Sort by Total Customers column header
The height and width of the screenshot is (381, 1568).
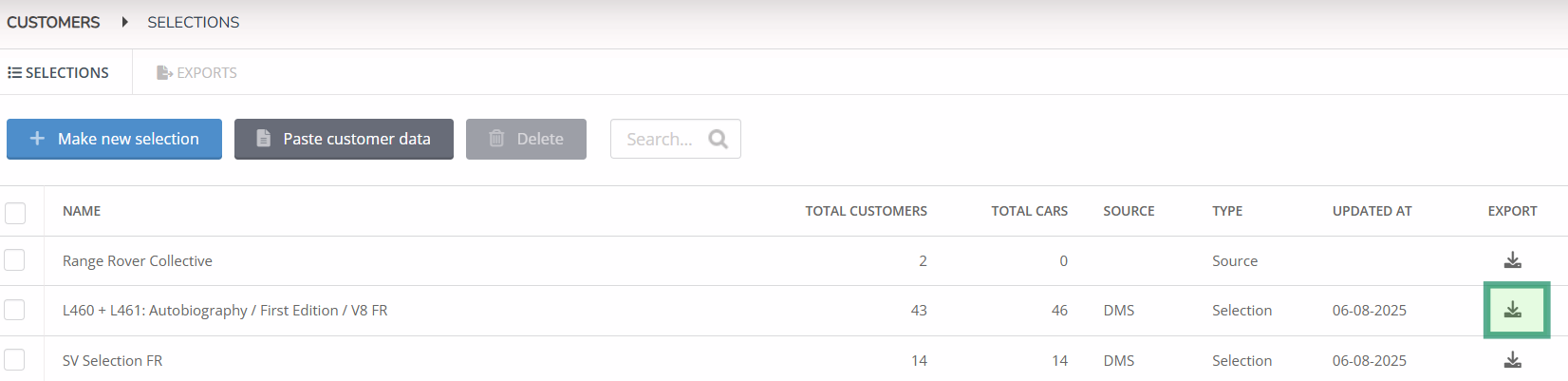(866, 211)
